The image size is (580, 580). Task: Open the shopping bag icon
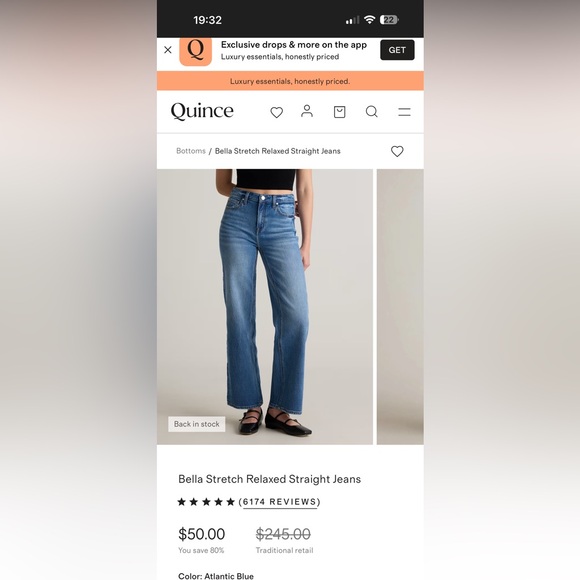pos(339,112)
